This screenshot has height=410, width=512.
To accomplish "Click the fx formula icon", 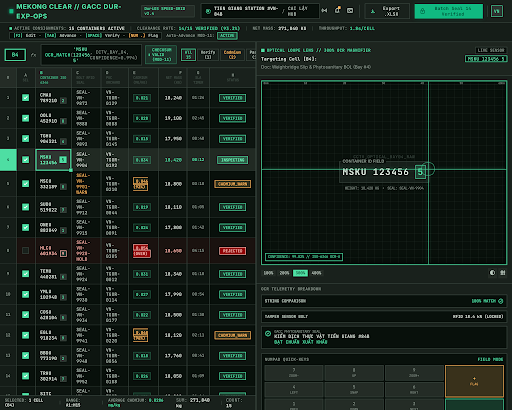I will (33, 55).
